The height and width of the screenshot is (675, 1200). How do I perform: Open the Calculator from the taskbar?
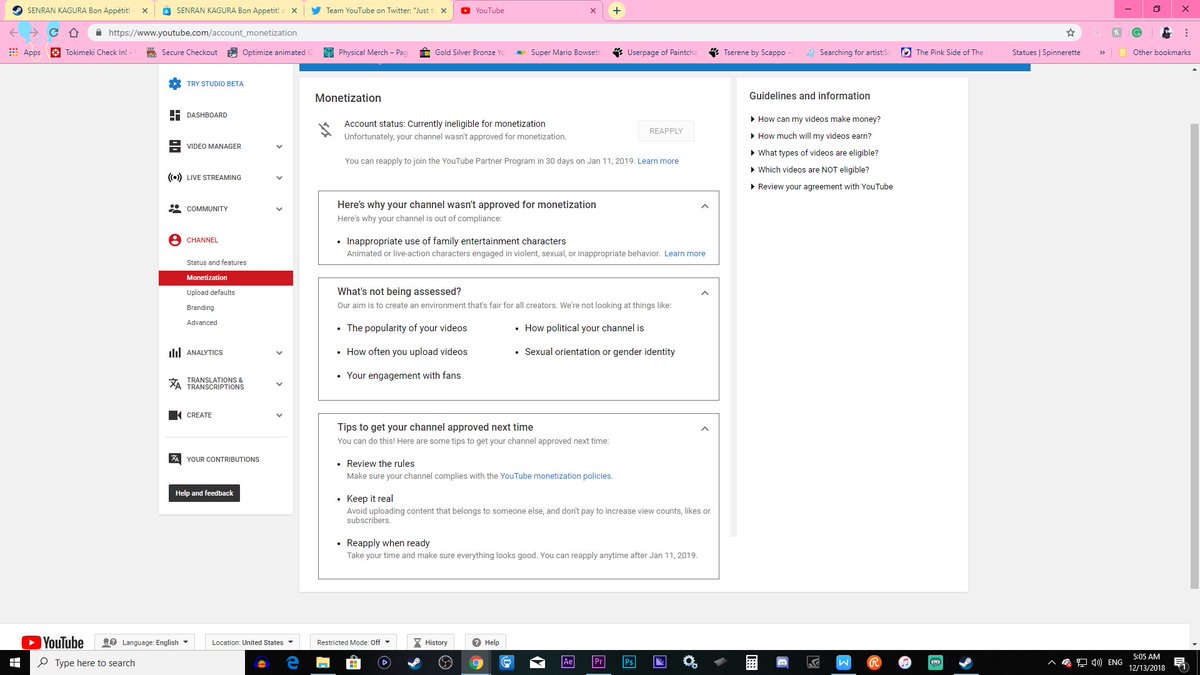pos(752,662)
